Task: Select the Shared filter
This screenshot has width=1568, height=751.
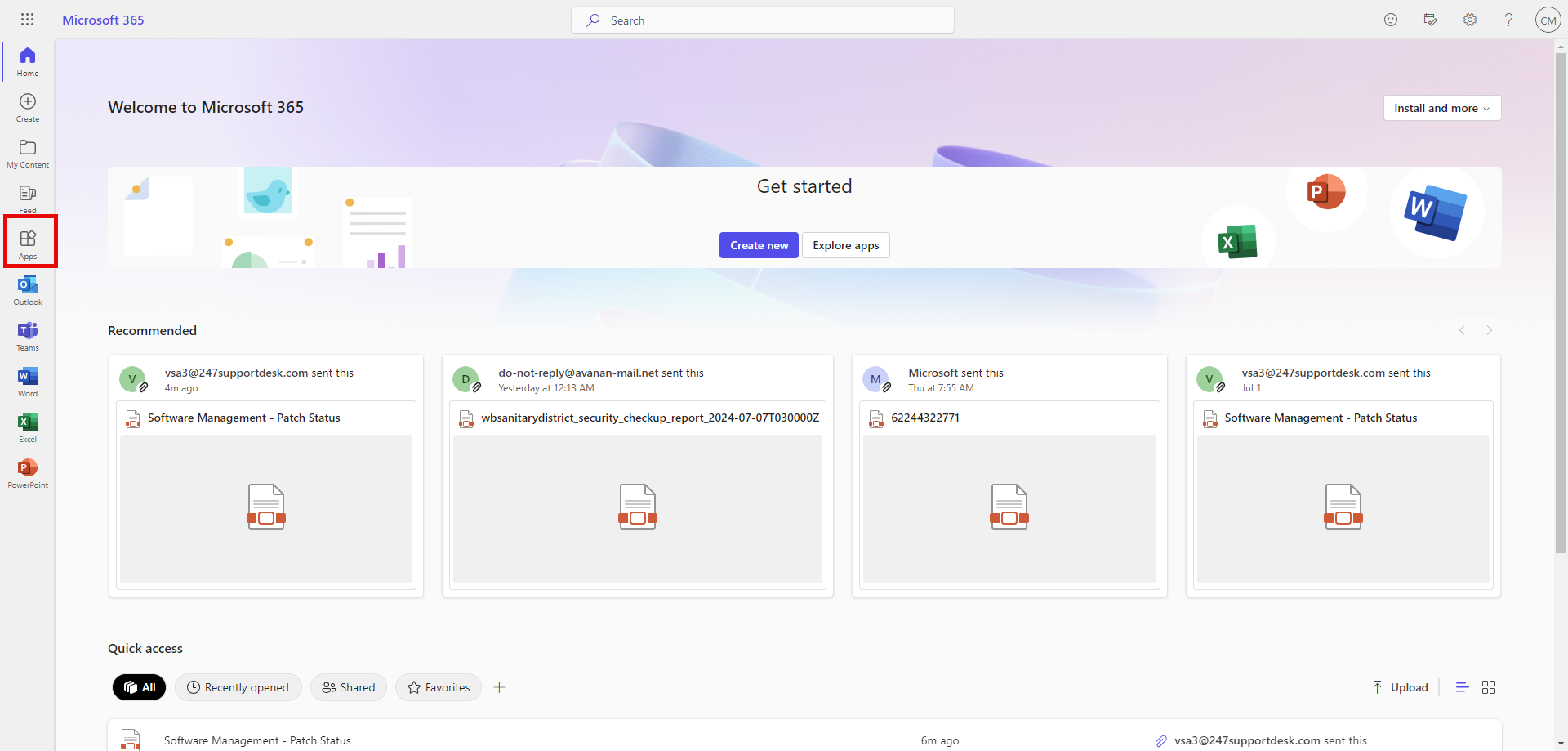Action: click(x=349, y=687)
